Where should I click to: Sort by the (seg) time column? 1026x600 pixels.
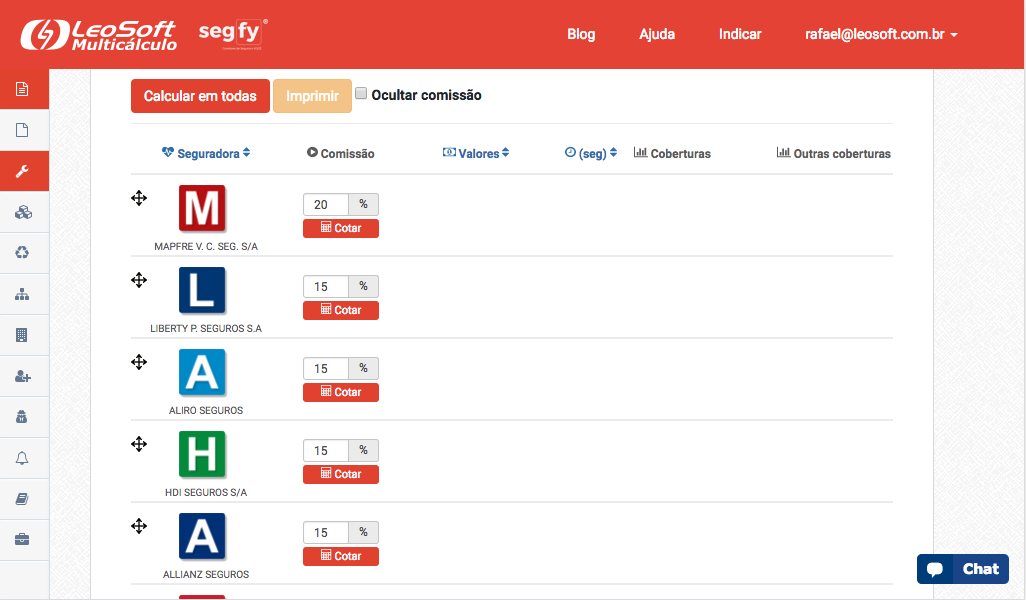pyautogui.click(x=591, y=153)
